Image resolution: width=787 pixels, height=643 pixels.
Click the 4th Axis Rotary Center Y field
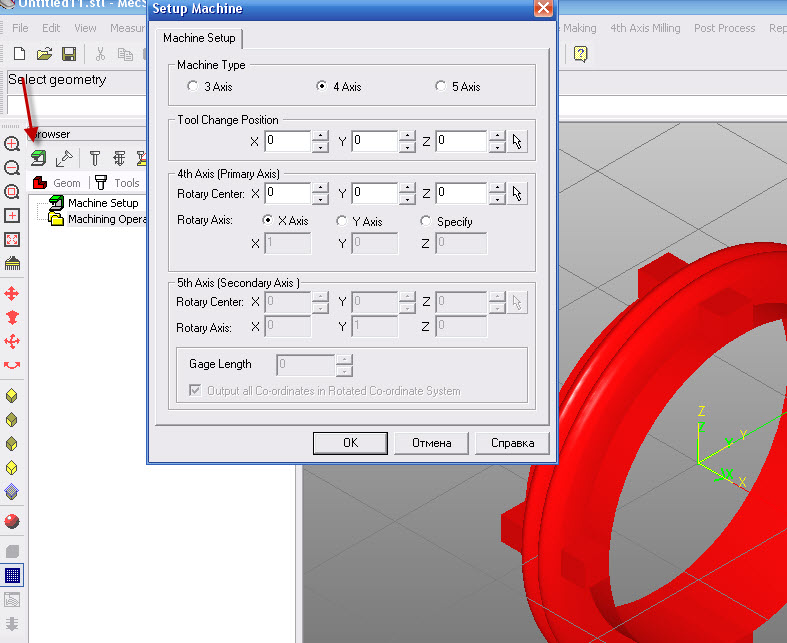[x=375, y=193]
